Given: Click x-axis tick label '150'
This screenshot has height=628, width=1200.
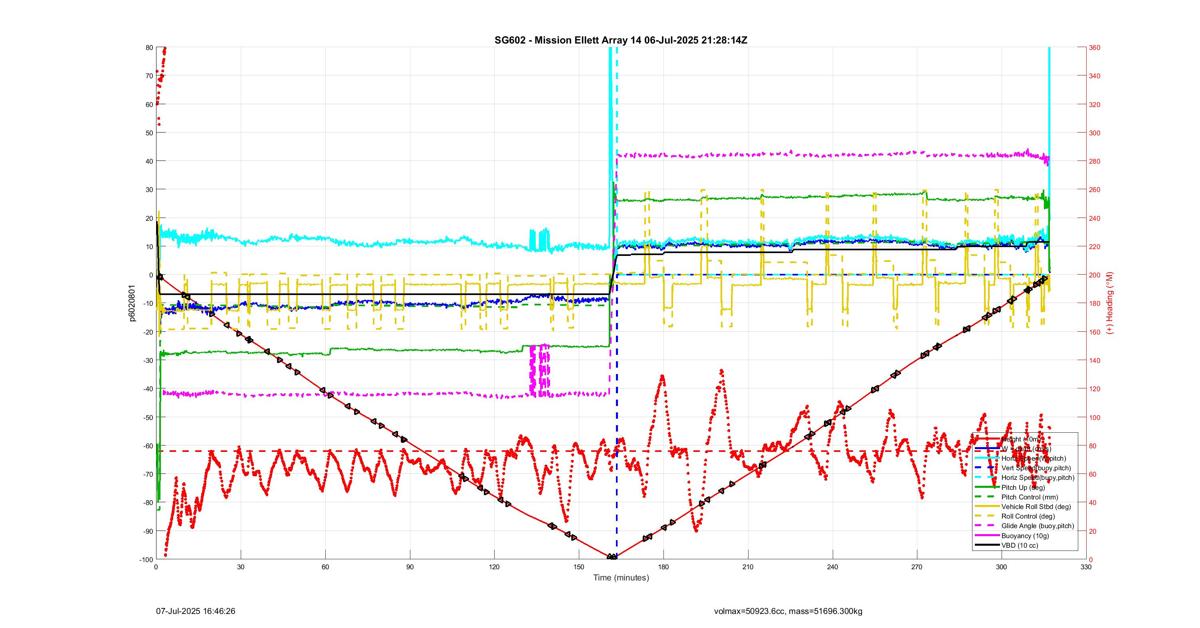Looking at the screenshot, I should (578, 567).
